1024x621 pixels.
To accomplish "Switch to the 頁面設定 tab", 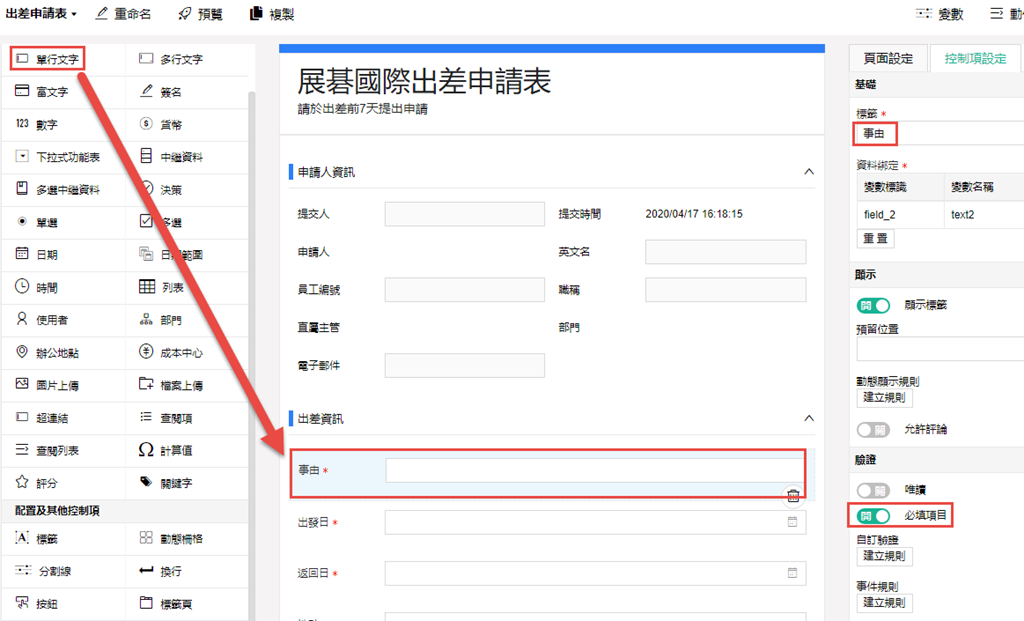I will click(x=888, y=59).
